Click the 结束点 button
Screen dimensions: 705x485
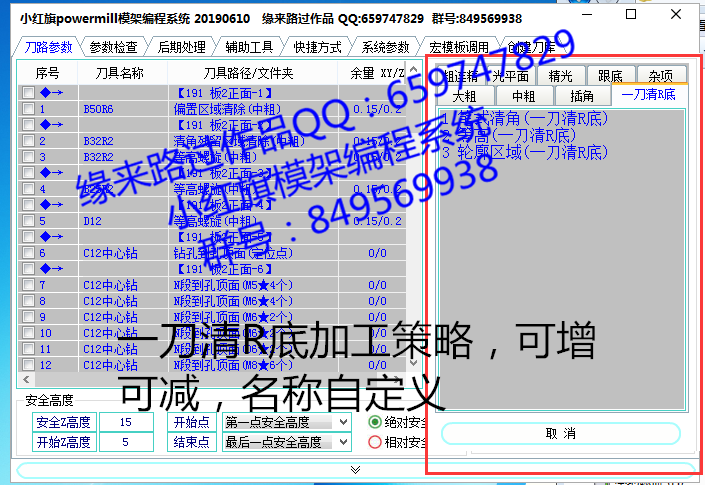(192, 442)
